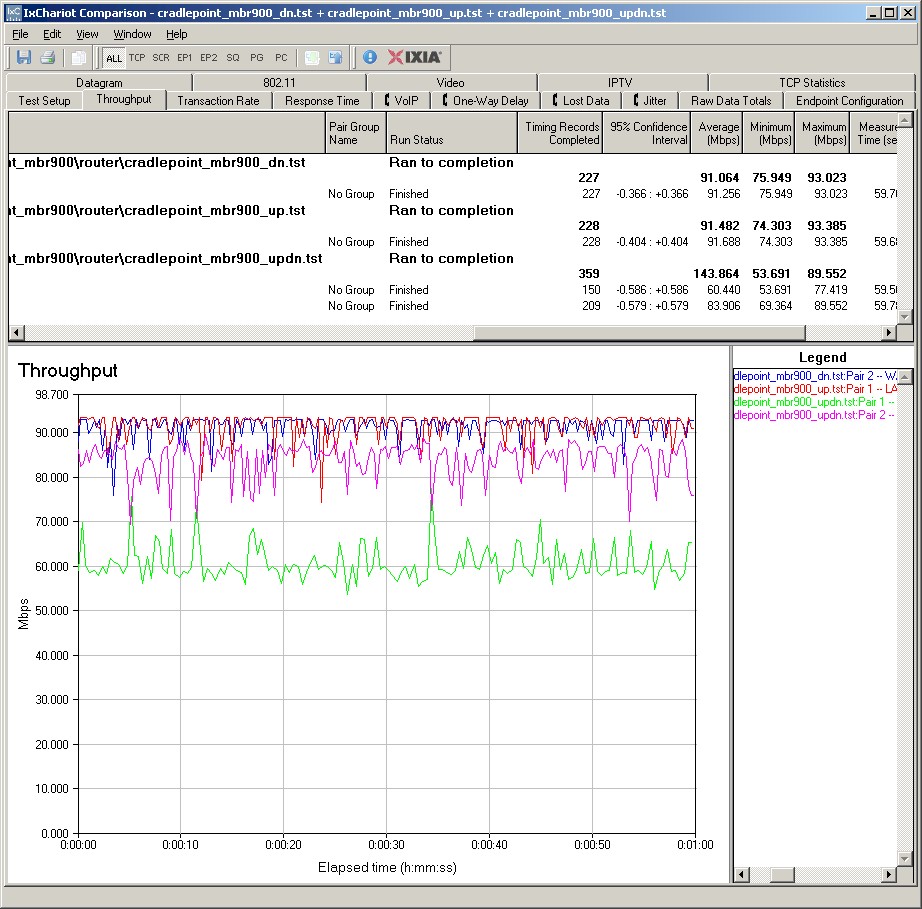Viewport: 922px width, 909px height.
Task: Select the cradlepoint_mbr900_up.tst row
Action: pos(453,210)
